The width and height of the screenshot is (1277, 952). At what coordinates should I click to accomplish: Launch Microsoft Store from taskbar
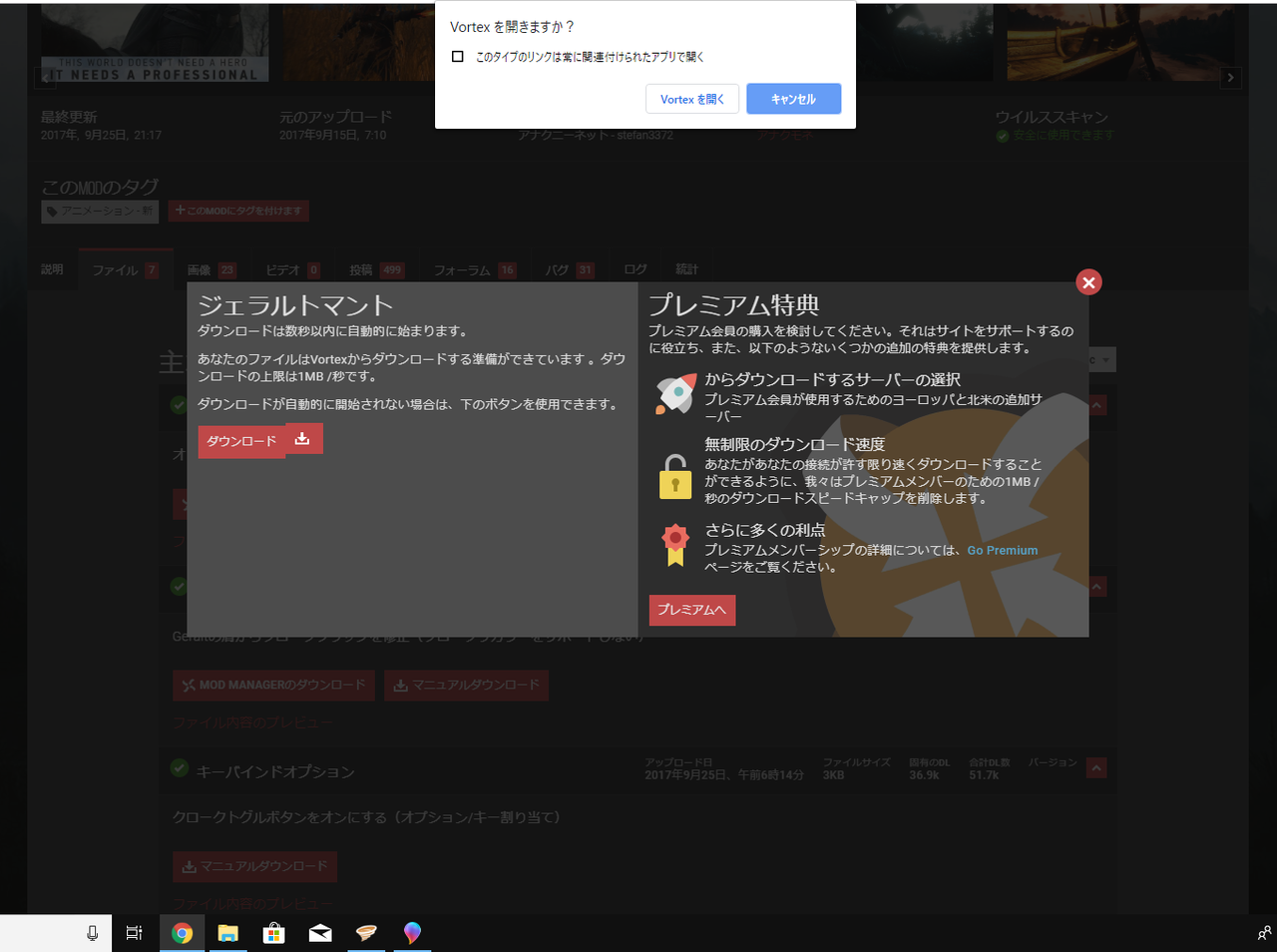[274, 933]
